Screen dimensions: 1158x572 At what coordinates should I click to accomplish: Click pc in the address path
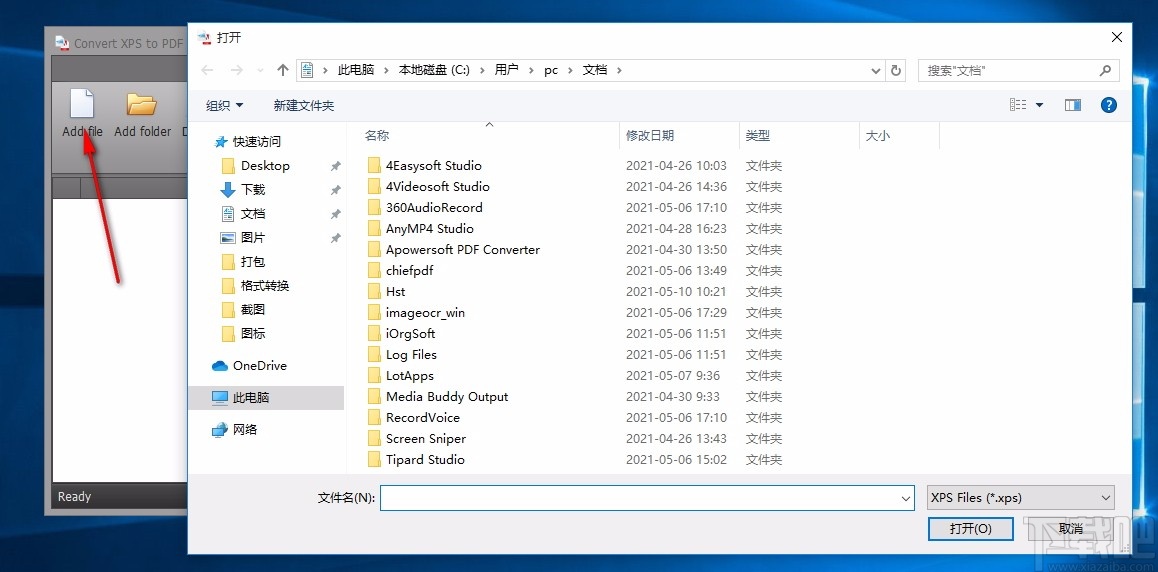552,70
